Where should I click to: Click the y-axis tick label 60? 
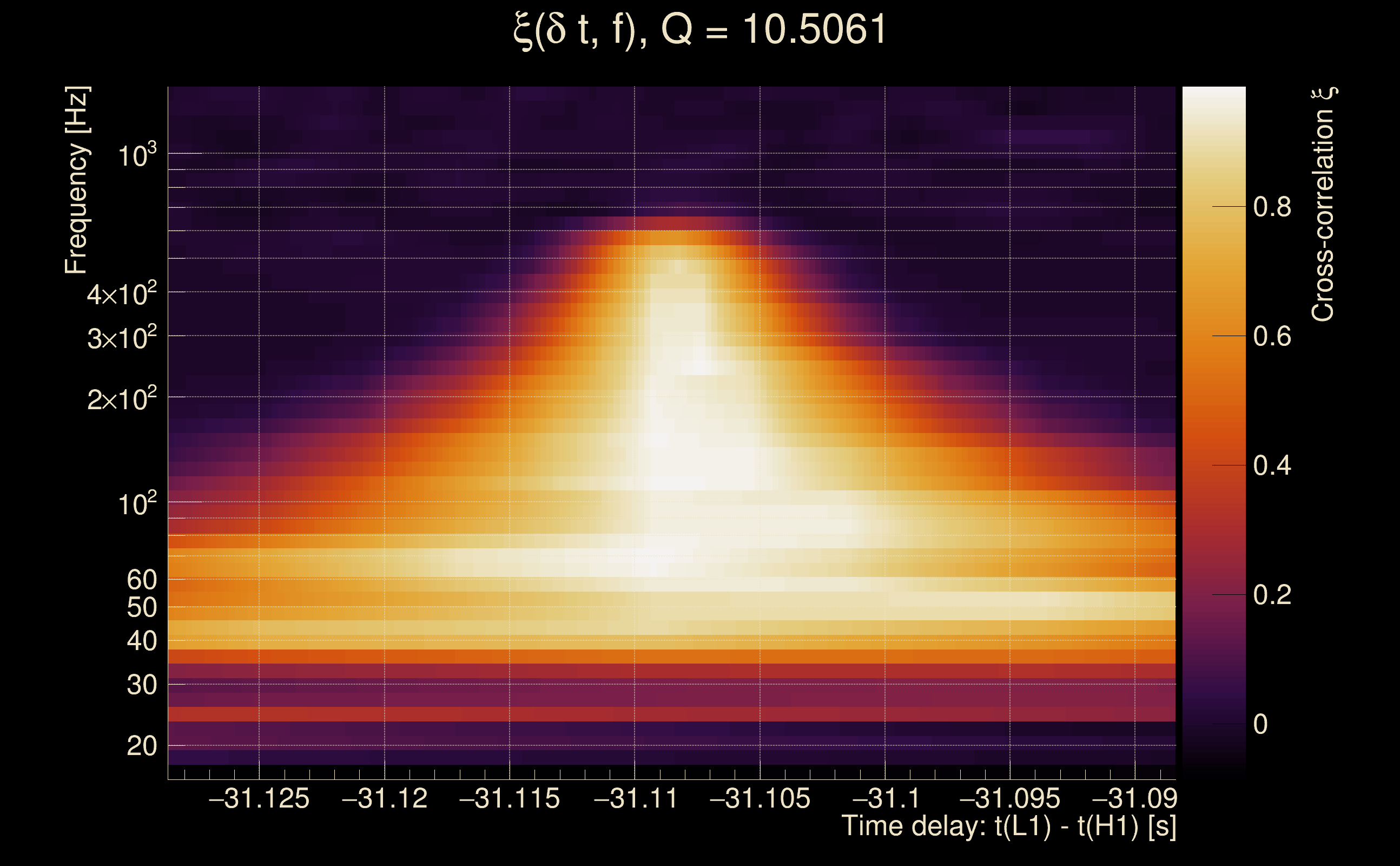[x=141, y=580]
